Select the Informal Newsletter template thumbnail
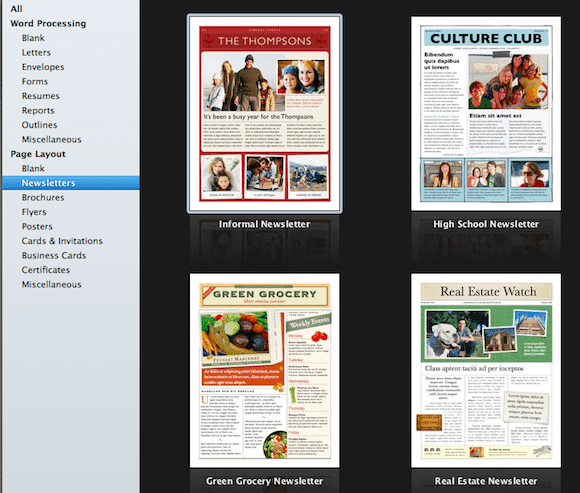 (264, 114)
